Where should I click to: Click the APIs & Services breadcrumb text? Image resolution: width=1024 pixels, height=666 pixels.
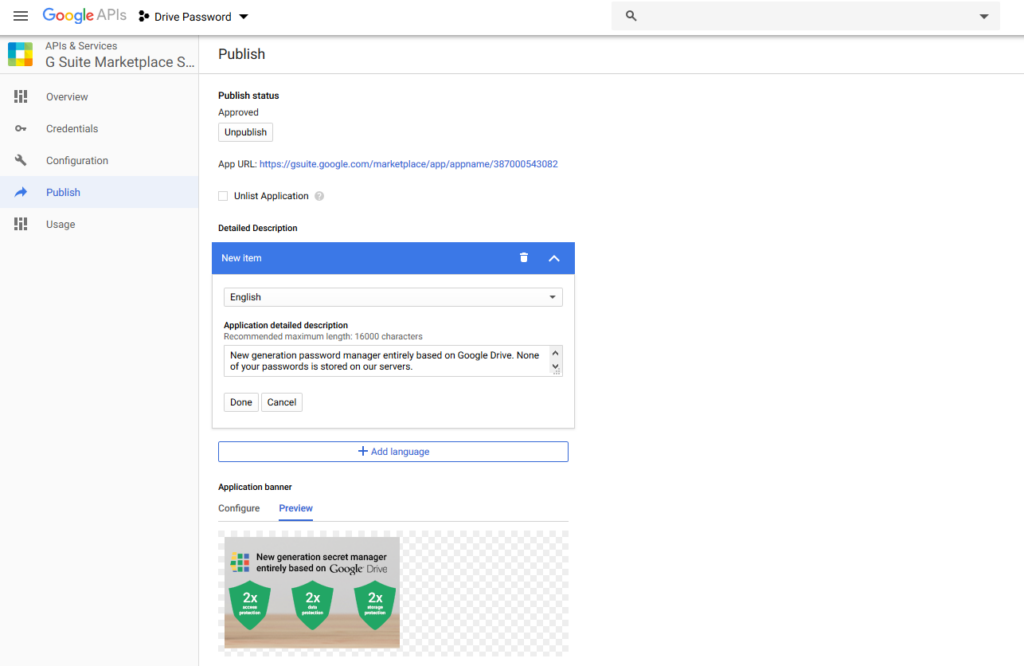[81, 46]
